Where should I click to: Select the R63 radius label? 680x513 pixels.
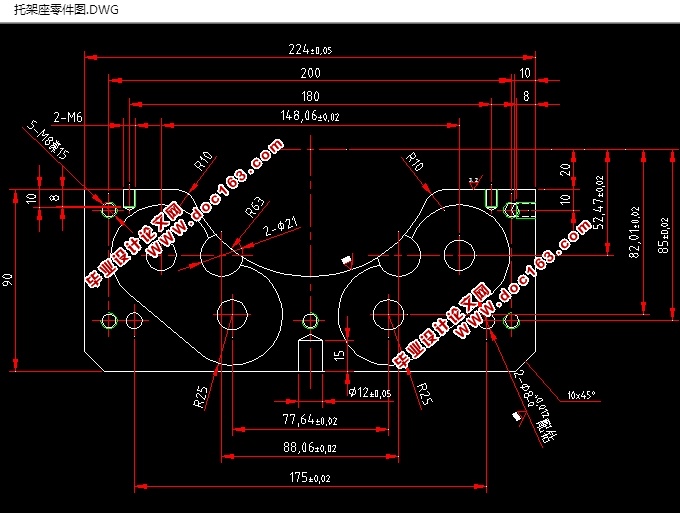pos(254,207)
